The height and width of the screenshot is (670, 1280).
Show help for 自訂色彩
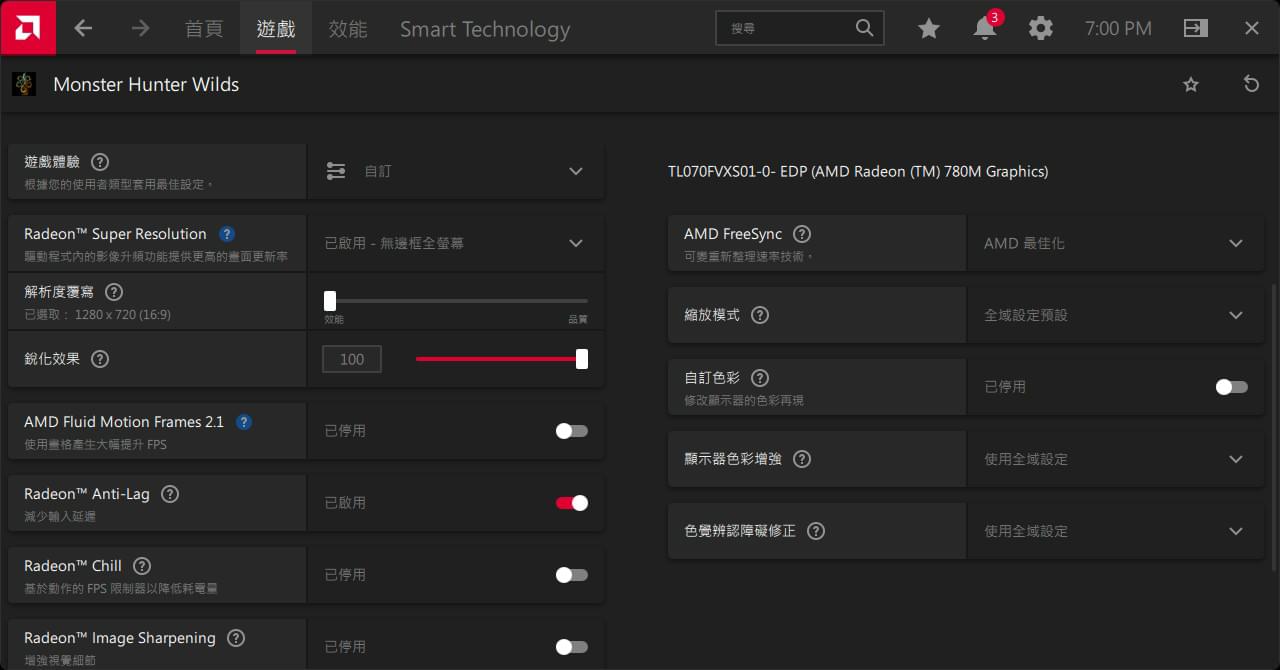(x=760, y=378)
